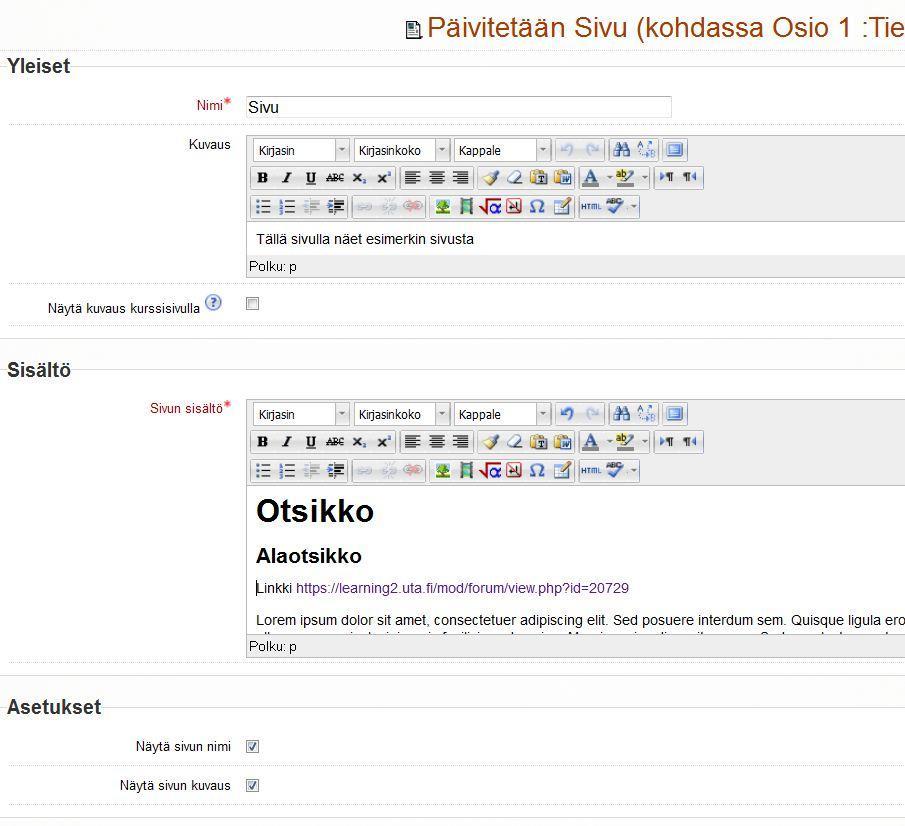The width and height of the screenshot is (905, 826).
Task: Open highlight color picker arrow in Kuvaus editor
Action: coord(645,178)
